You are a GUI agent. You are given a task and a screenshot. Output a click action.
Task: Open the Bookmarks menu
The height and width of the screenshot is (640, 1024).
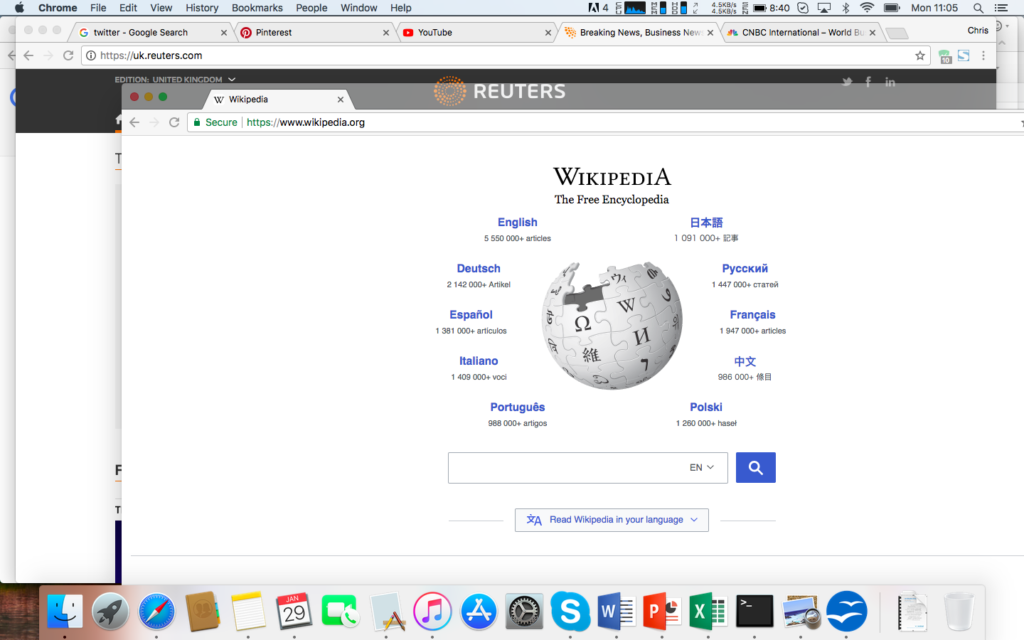257,8
